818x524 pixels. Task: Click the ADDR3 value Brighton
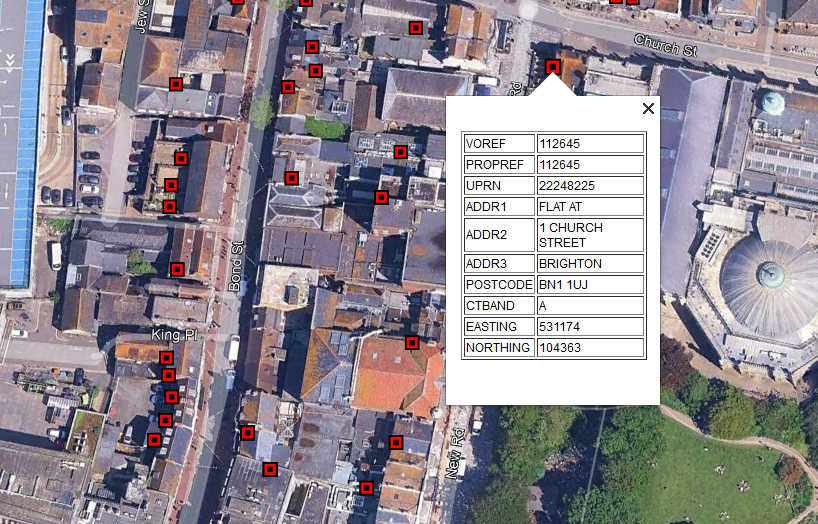tap(589, 264)
